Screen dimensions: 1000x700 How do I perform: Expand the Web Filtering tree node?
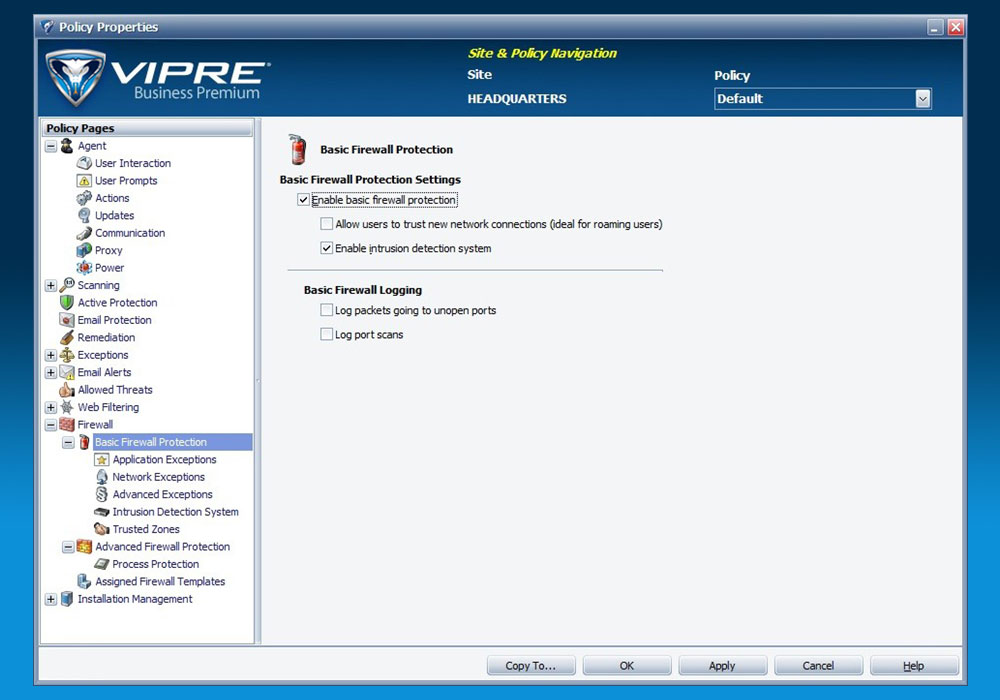pos(51,407)
